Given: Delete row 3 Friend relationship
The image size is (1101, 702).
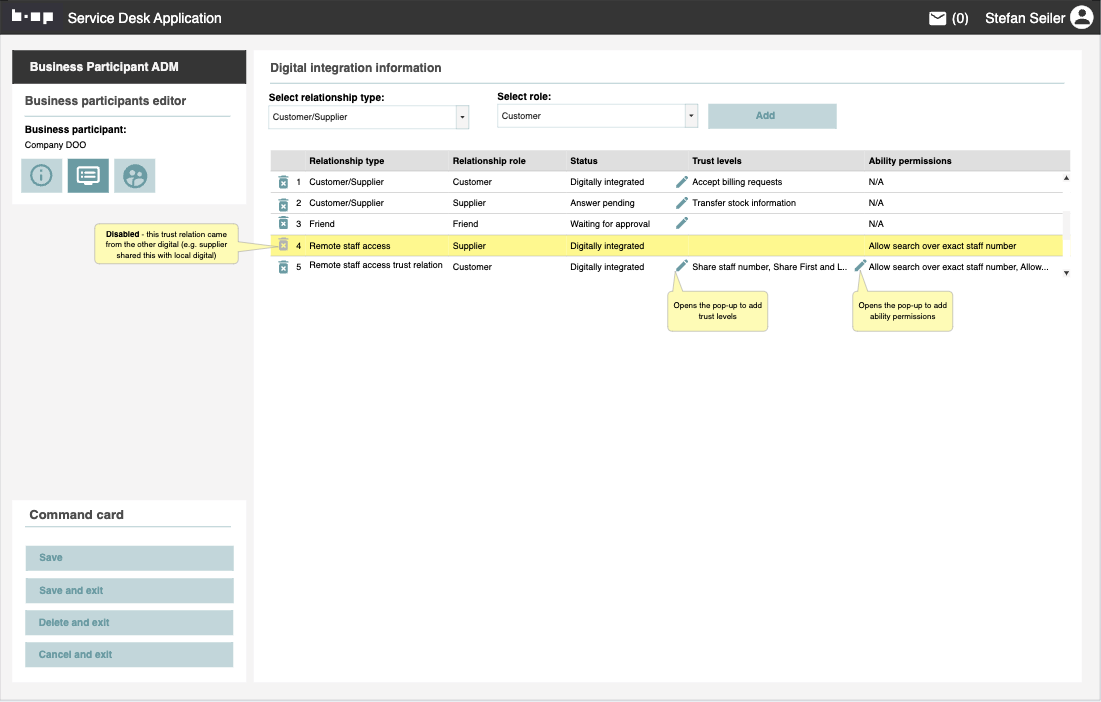Looking at the screenshot, I should pos(283,224).
